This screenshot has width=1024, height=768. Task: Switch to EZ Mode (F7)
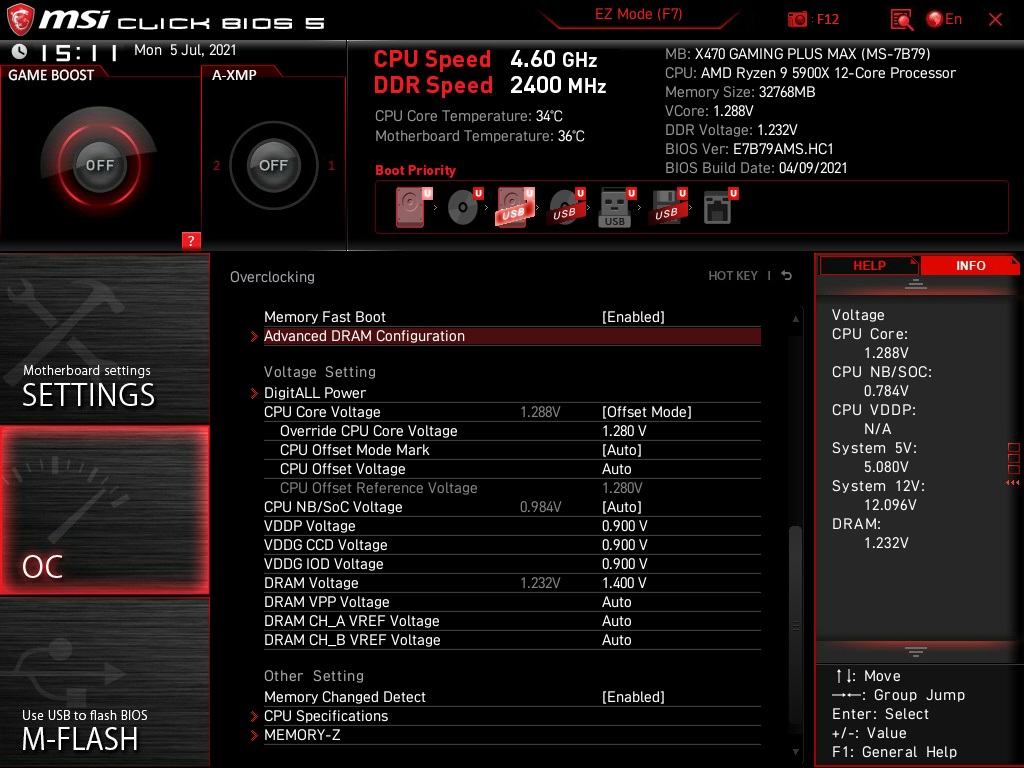click(638, 14)
